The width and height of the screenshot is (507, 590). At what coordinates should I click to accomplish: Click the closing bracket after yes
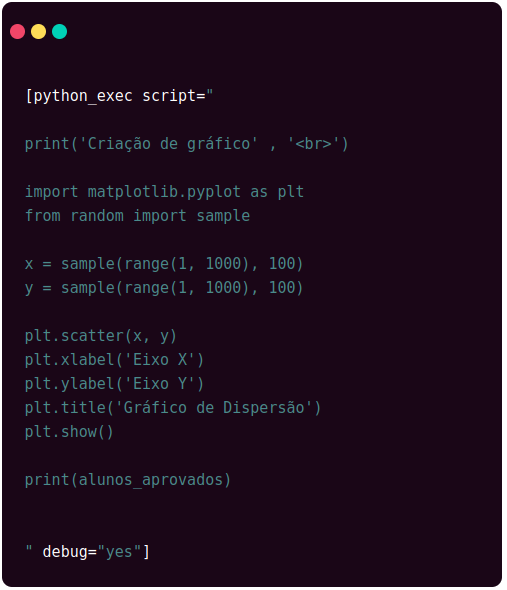pos(146,552)
